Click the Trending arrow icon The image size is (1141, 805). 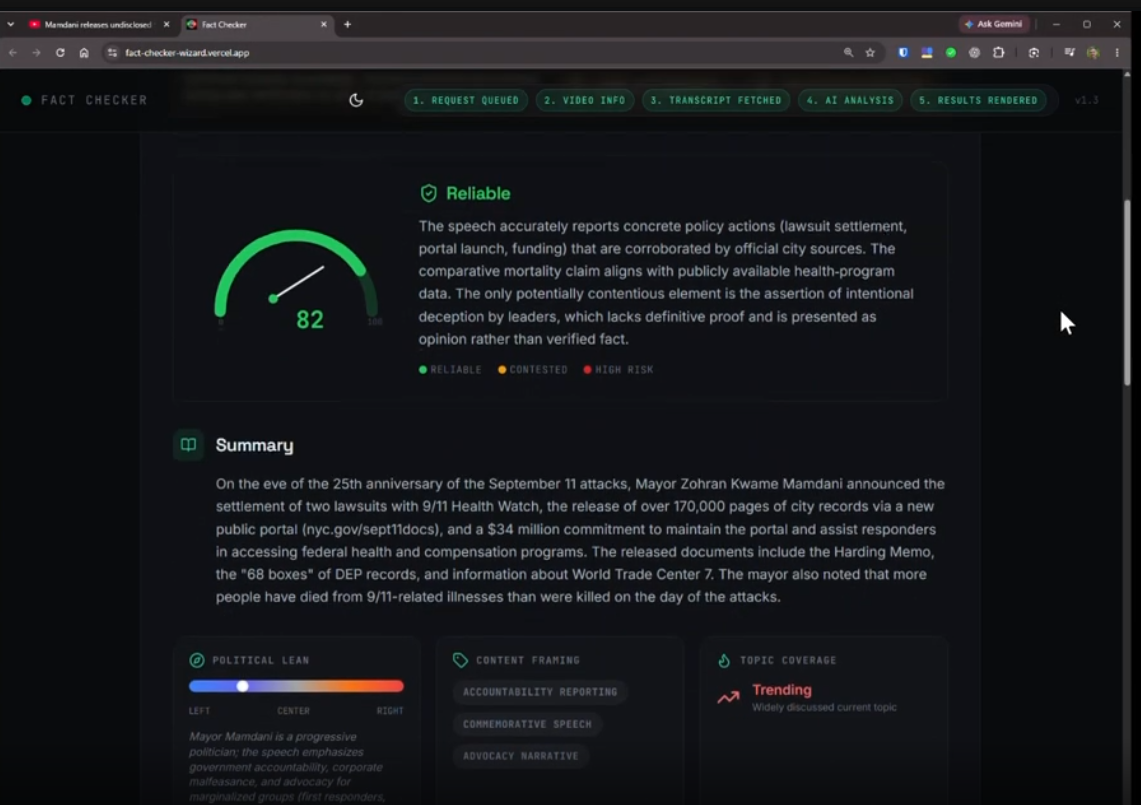[x=728, y=697]
